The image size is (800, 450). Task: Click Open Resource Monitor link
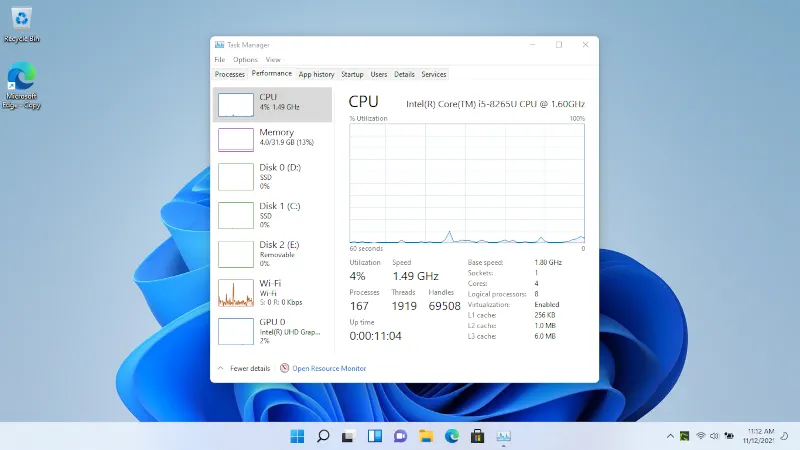click(329, 368)
